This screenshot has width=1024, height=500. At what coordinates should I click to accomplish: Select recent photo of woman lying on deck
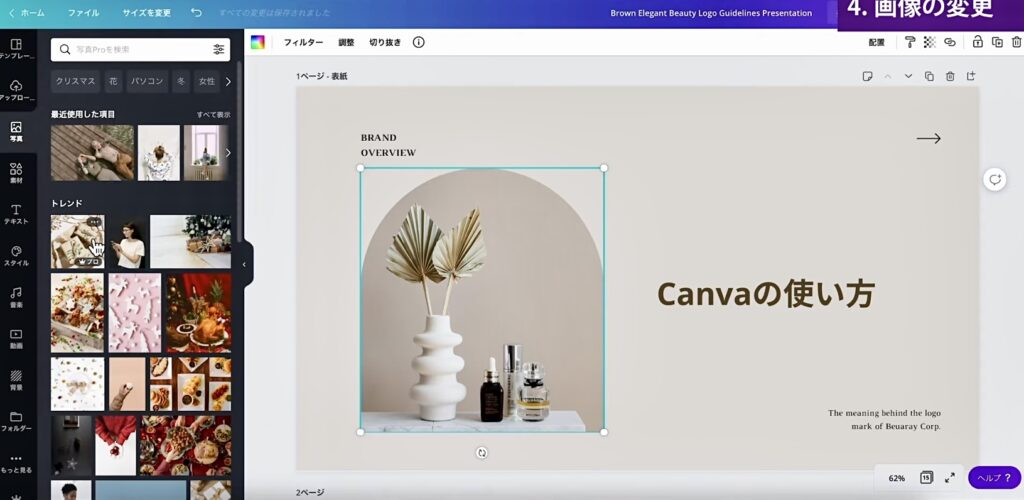pyautogui.click(x=93, y=153)
